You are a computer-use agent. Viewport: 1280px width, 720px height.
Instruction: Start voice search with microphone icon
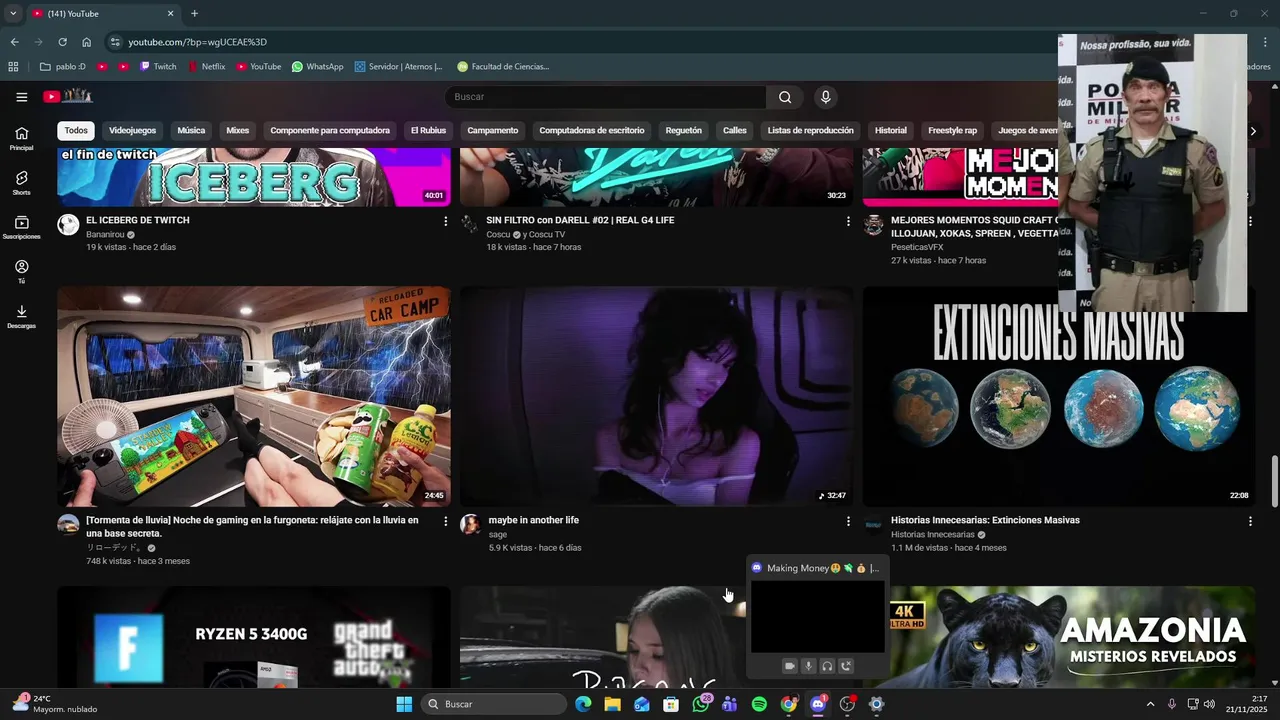point(825,97)
